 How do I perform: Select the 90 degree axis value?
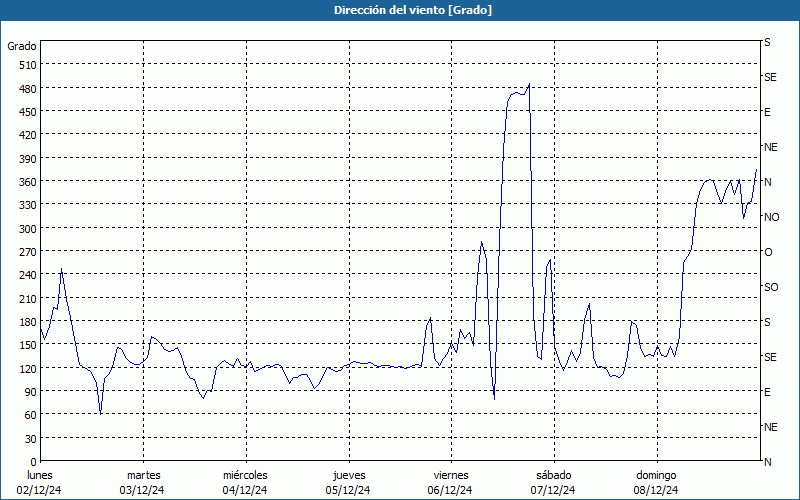click(31, 392)
